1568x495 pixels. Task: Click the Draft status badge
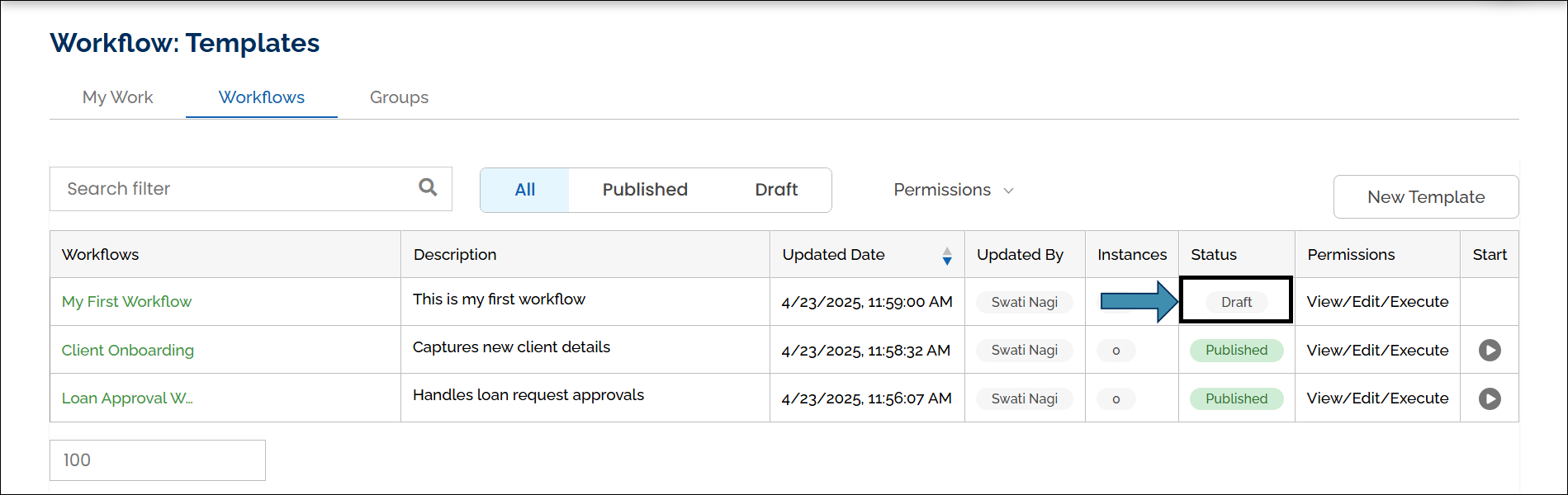click(1236, 302)
